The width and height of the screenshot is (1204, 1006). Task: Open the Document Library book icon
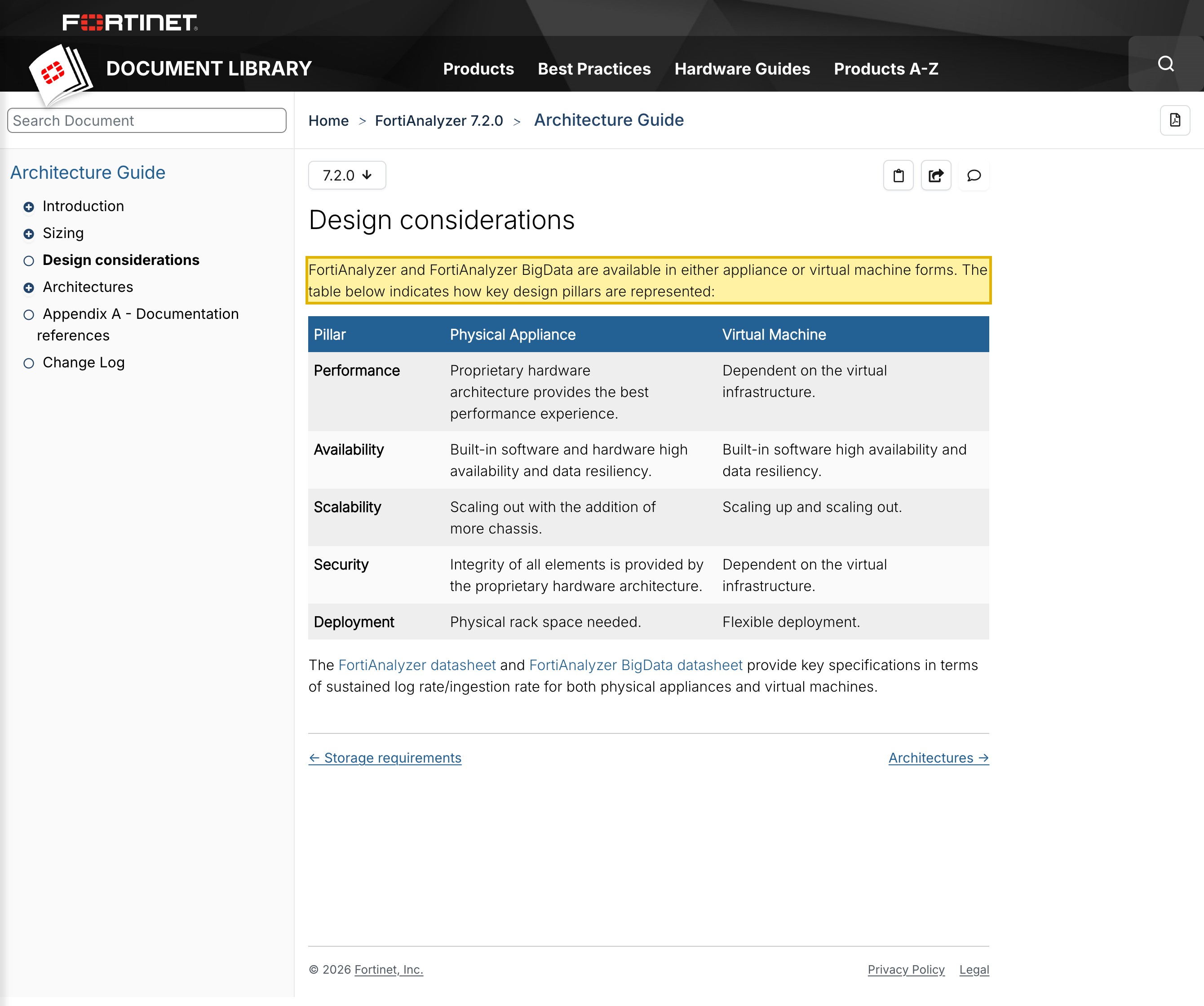pos(61,75)
